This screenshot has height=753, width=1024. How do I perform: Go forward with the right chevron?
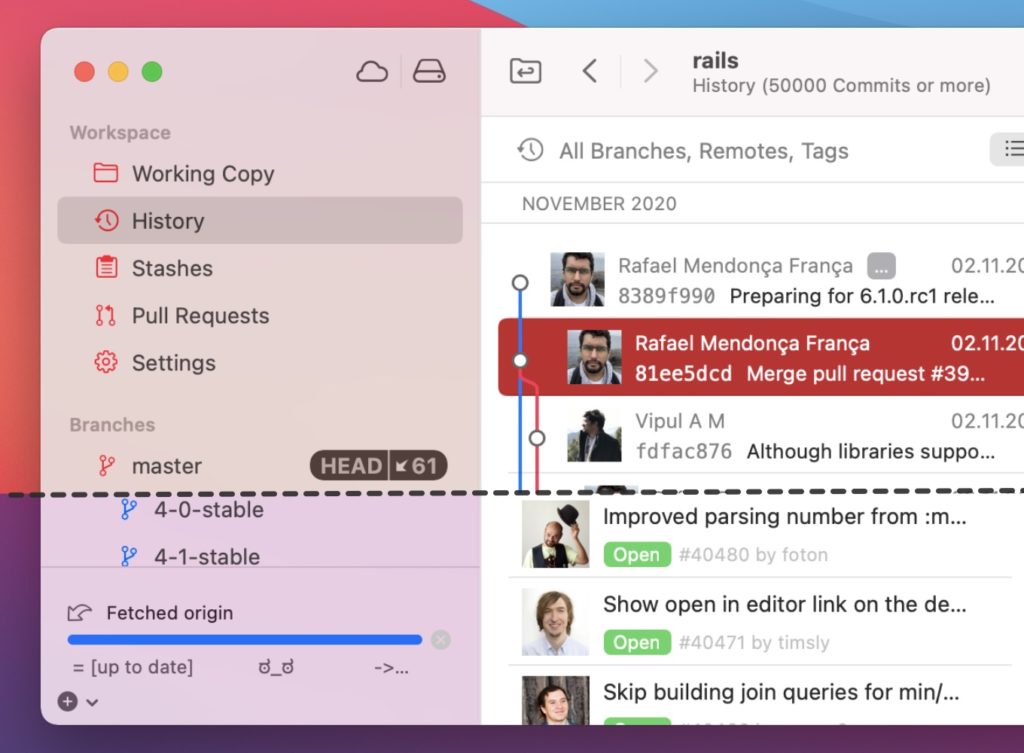click(650, 71)
